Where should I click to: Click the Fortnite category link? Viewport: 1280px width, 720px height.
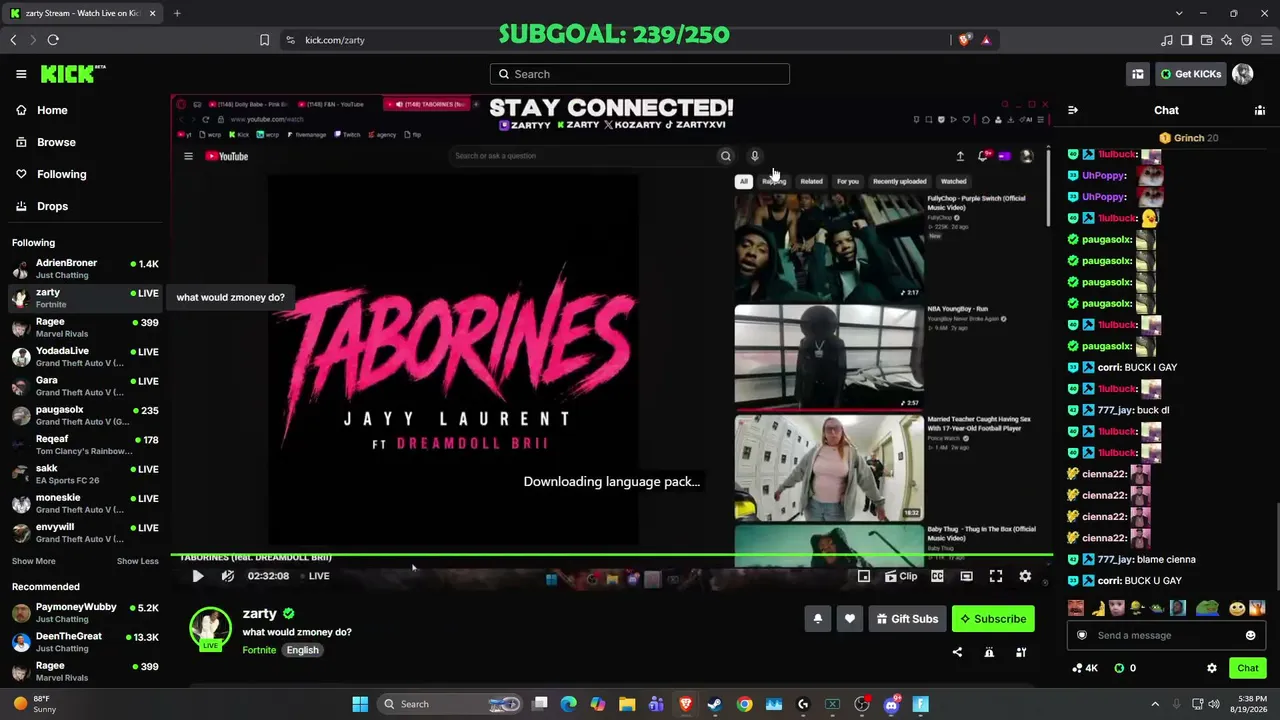point(259,650)
